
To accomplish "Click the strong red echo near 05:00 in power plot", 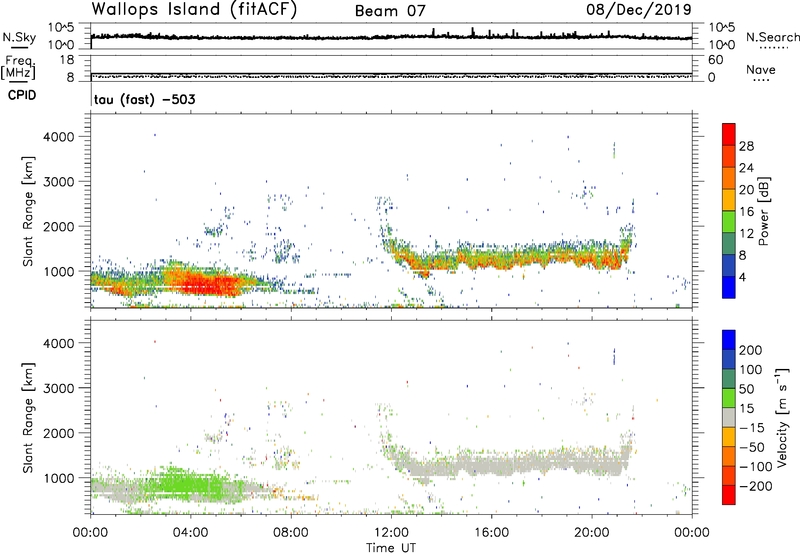I will click(212, 284).
